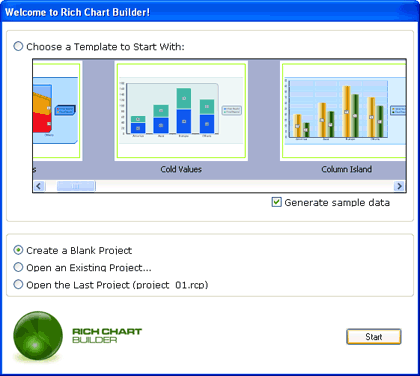Click the Start button

[x=374, y=337]
